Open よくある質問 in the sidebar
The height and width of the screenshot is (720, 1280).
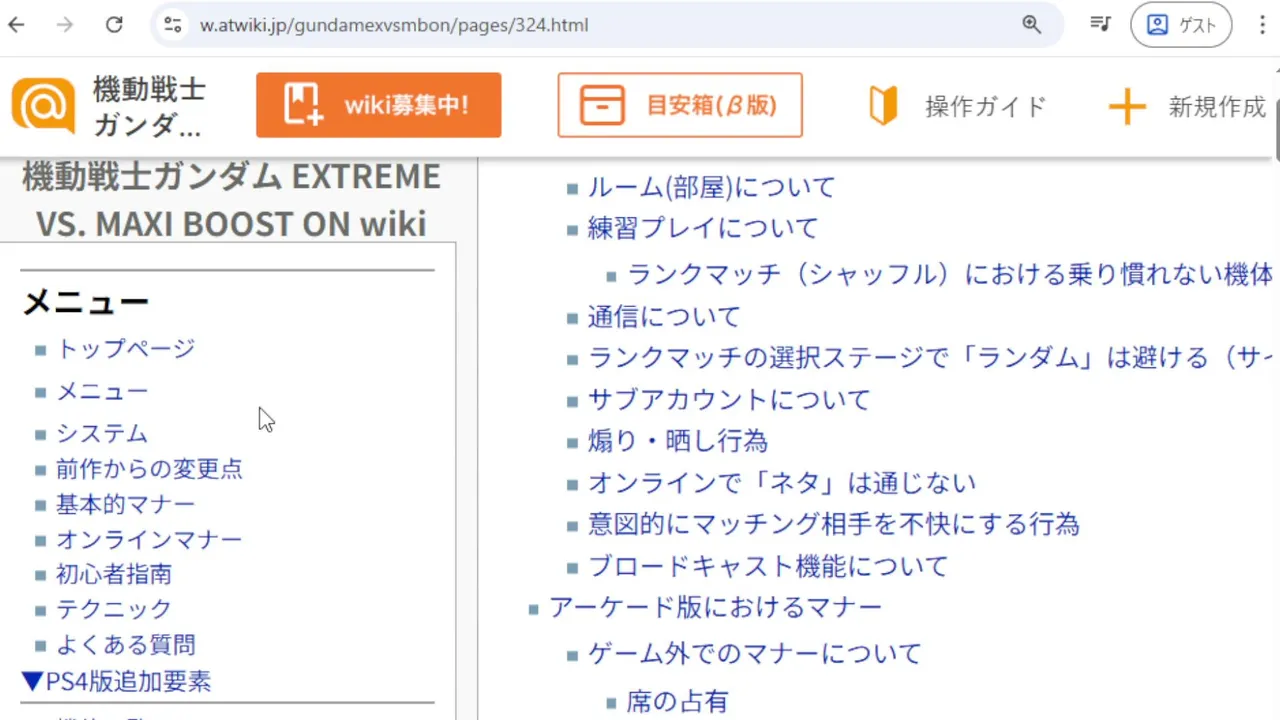(126, 644)
